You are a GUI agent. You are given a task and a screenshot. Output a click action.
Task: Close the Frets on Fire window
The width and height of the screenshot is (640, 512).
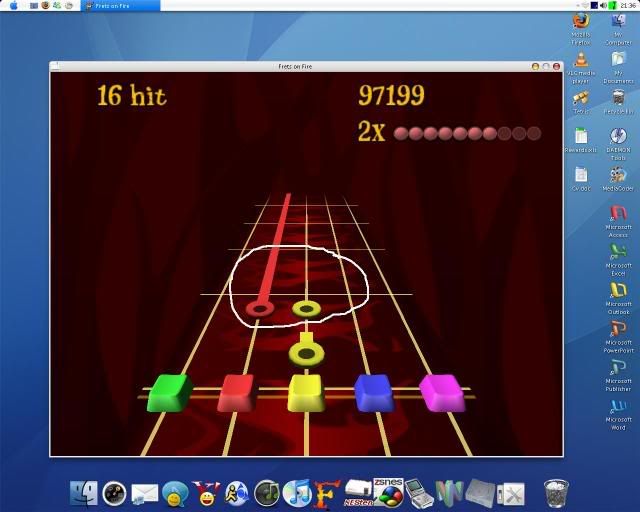[556, 67]
